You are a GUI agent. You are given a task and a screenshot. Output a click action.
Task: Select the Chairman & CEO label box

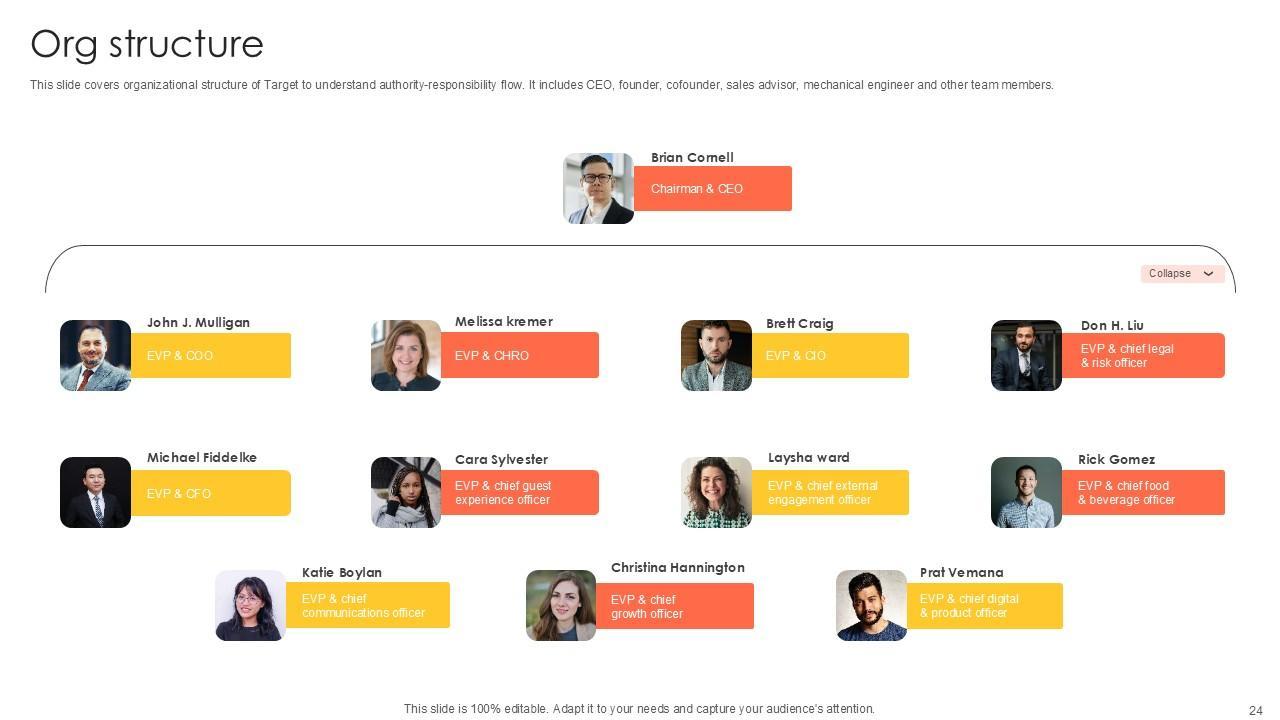(x=712, y=189)
